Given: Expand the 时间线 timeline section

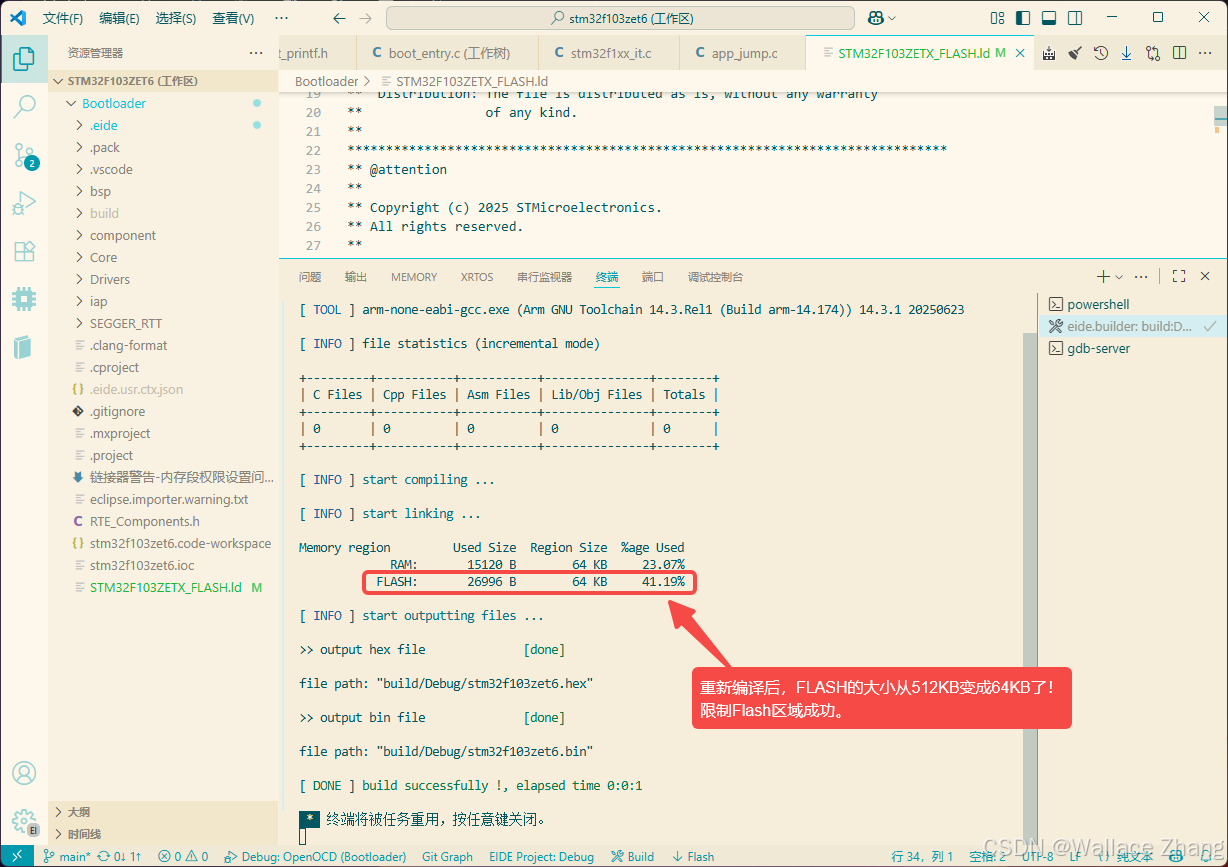Looking at the screenshot, I should click(163, 834).
